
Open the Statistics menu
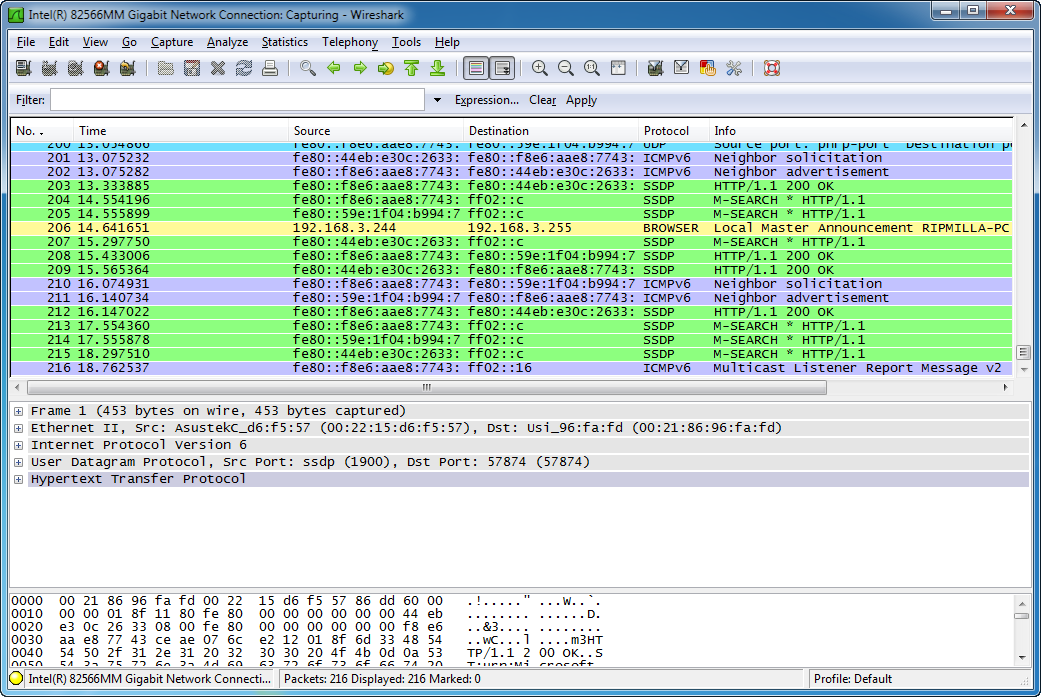click(284, 42)
